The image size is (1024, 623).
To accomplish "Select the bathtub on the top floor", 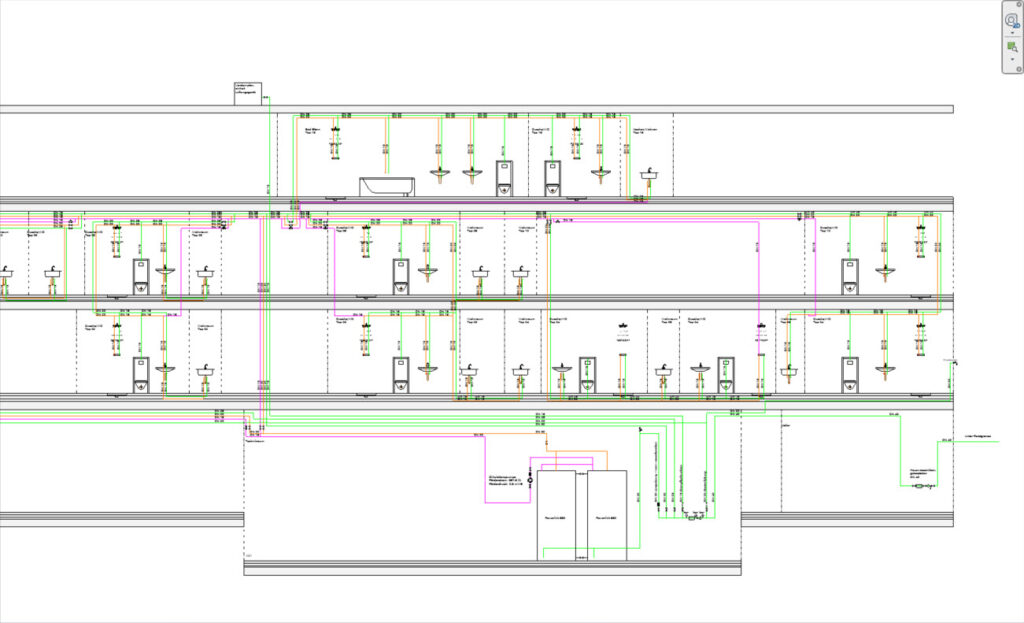I will coord(387,186).
